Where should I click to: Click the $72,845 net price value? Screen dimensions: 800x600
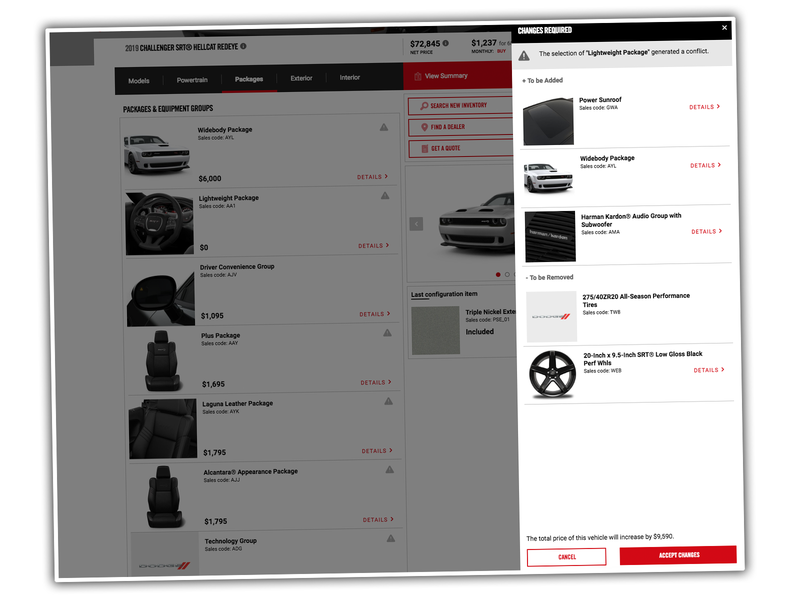pos(425,44)
